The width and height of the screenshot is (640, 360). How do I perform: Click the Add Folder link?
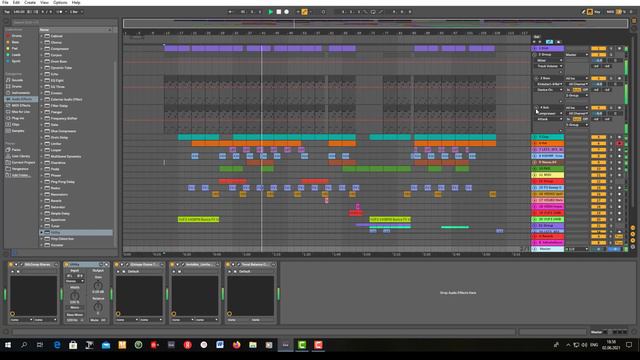[x=20, y=175]
